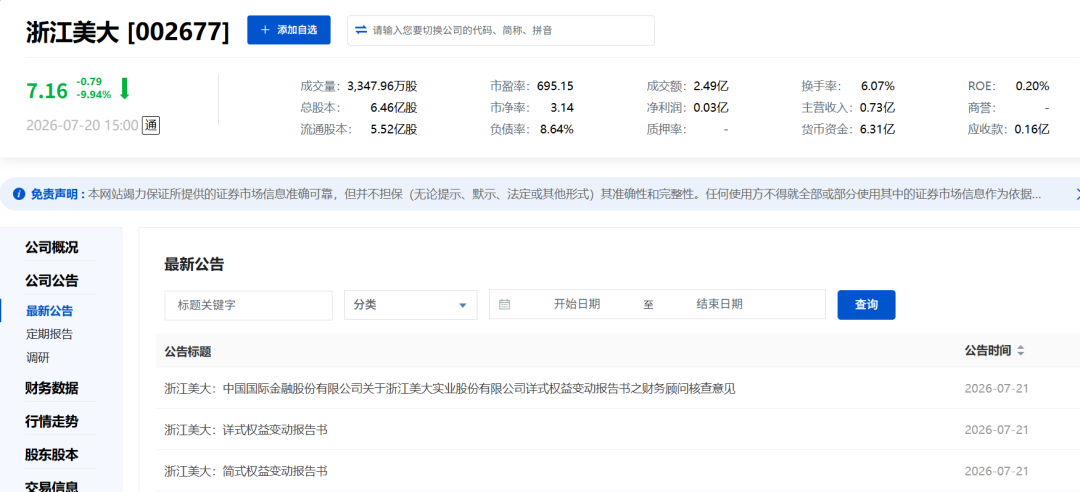Open 股东股本 in the sidebar
Image resolution: width=1080 pixels, height=492 pixels.
pyautogui.click(x=52, y=455)
